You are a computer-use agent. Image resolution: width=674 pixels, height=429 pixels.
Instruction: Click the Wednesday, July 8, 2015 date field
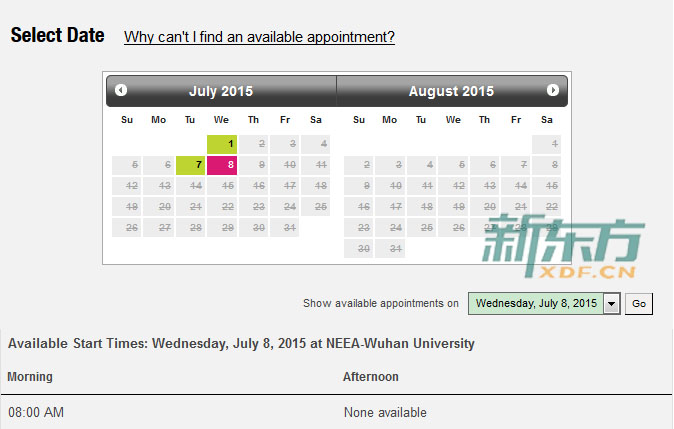pyautogui.click(x=536, y=304)
